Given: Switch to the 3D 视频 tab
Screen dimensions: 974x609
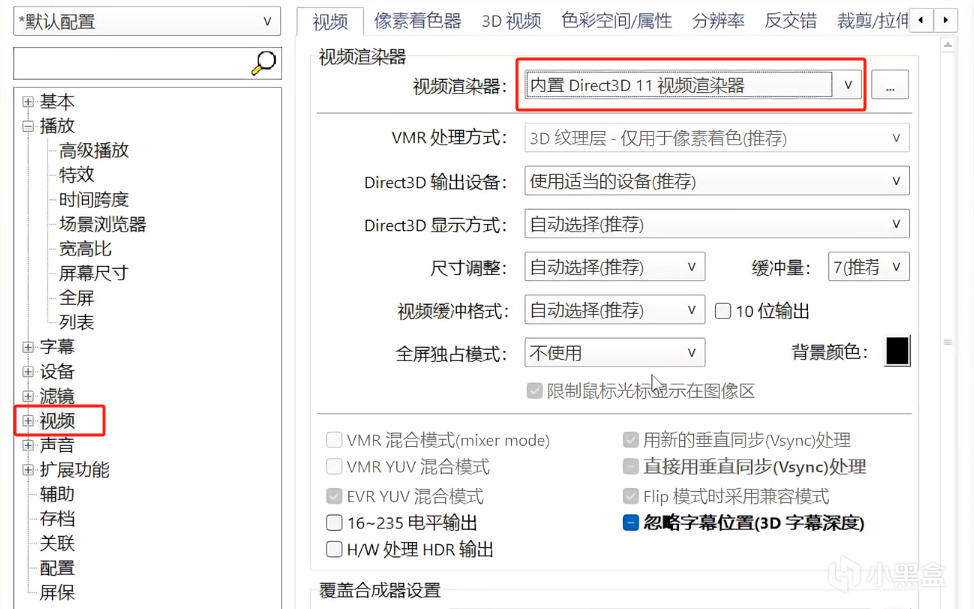Looking at the screenshot, I should [x=511, y=21].
